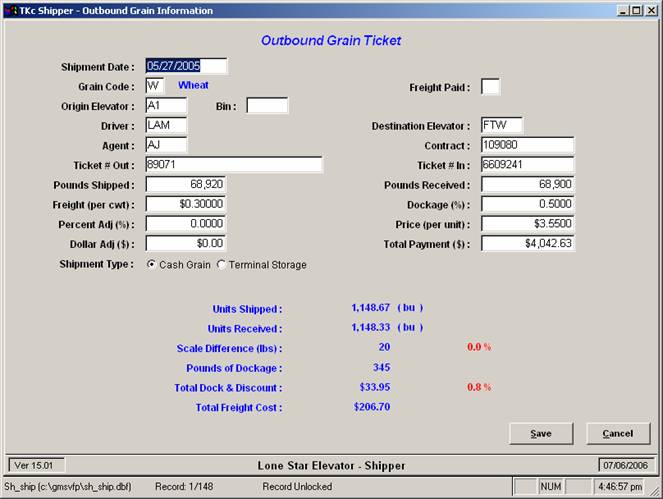Click the Origin Elevator field
This screenshot has height=499, width=663.
click(166, 105)
